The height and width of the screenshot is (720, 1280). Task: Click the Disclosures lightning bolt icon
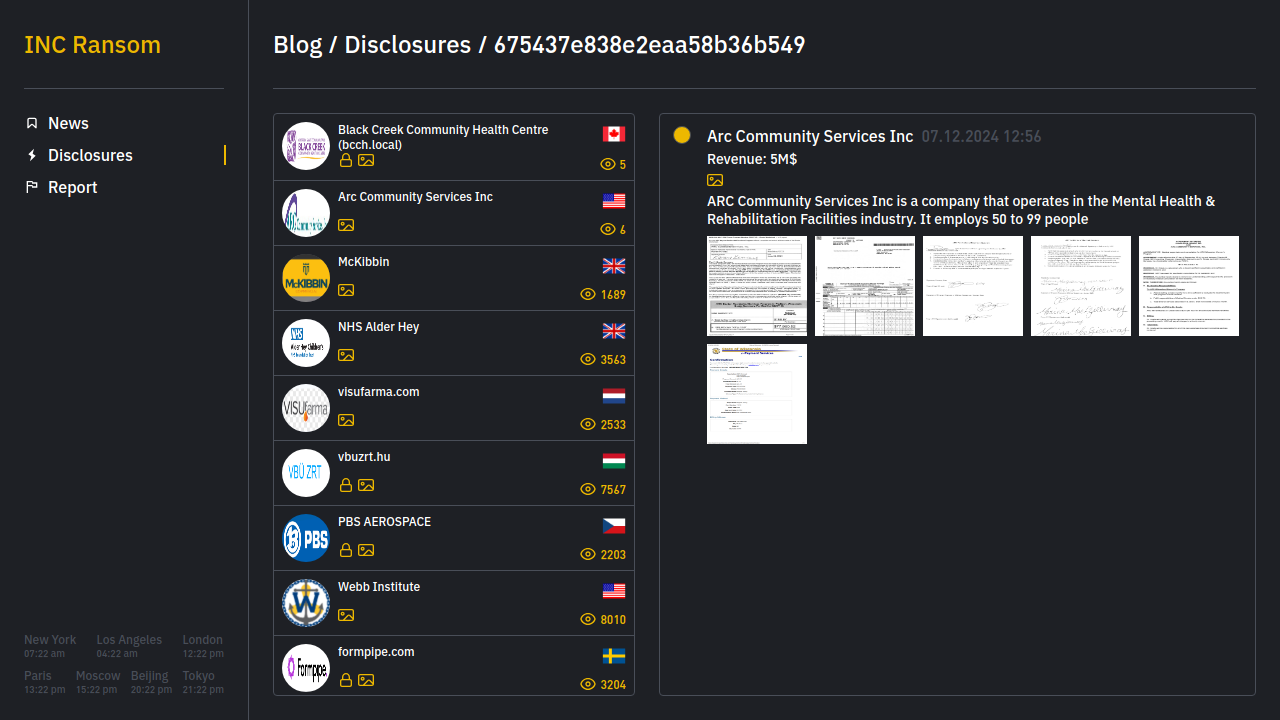[32, 155]
